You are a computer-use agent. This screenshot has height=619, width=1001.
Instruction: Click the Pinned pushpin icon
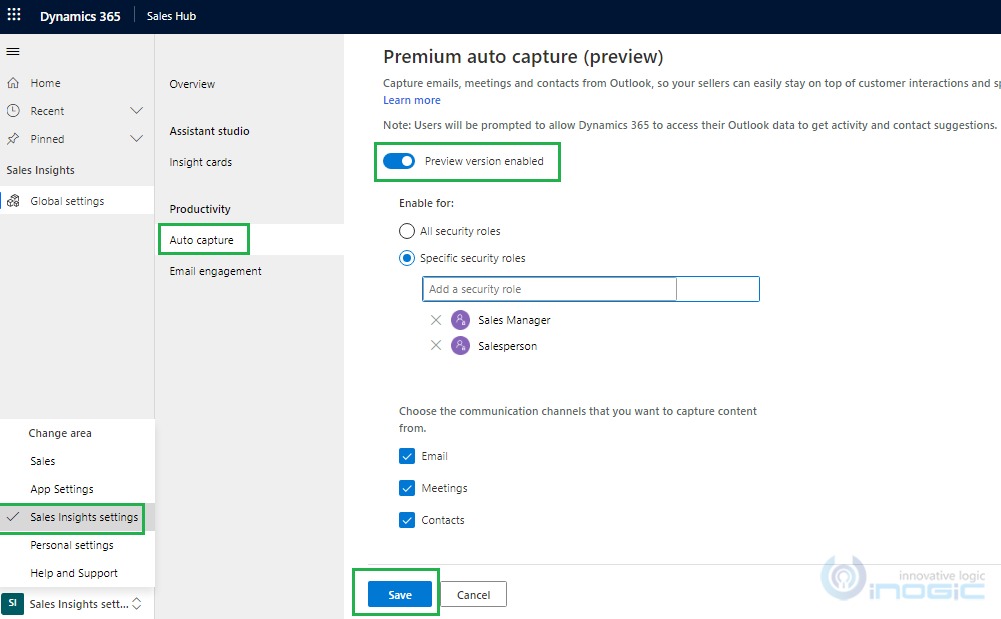point(13,138)
